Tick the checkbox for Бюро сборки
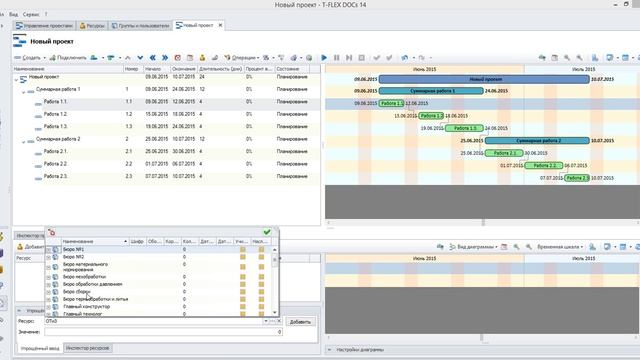This screenshot has height=360, width=640. click(x=49, y=292)
